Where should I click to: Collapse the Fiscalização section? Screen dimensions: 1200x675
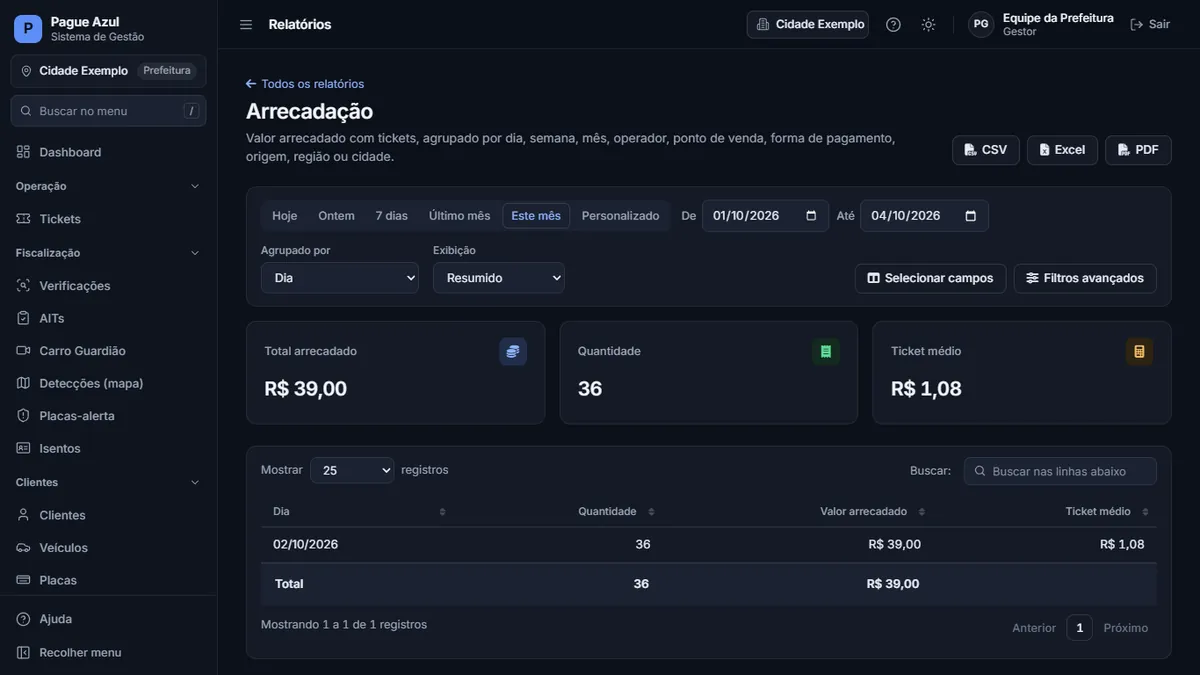[108, 253]
